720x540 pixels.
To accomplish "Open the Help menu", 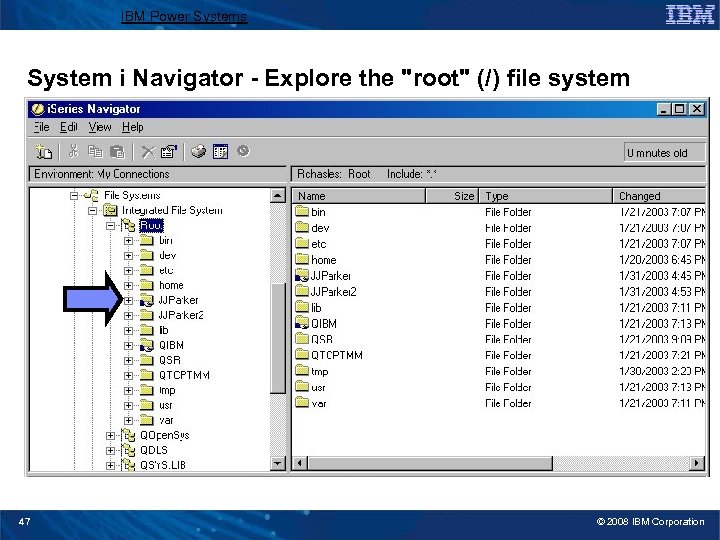I will 133,127.
